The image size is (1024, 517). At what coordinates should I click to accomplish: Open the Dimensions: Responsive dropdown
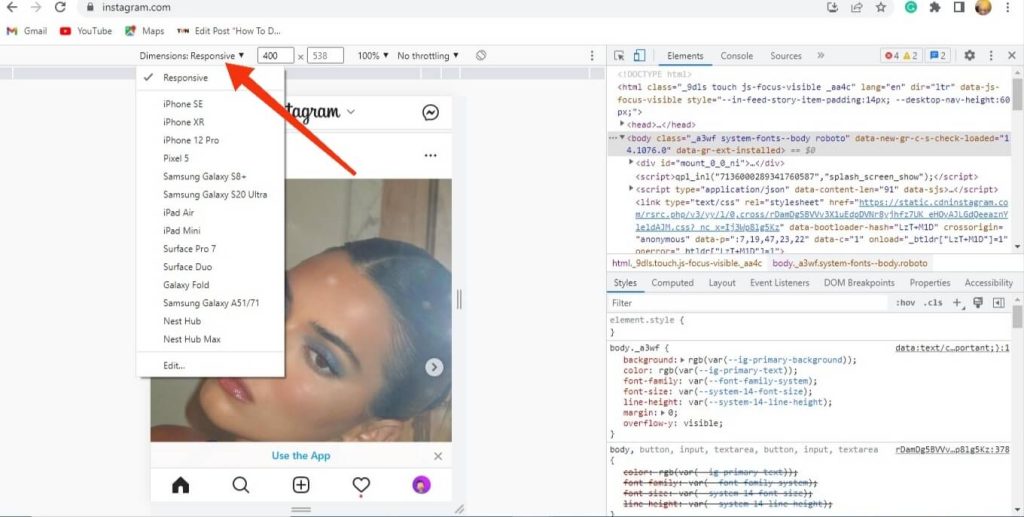coord(192,55)
